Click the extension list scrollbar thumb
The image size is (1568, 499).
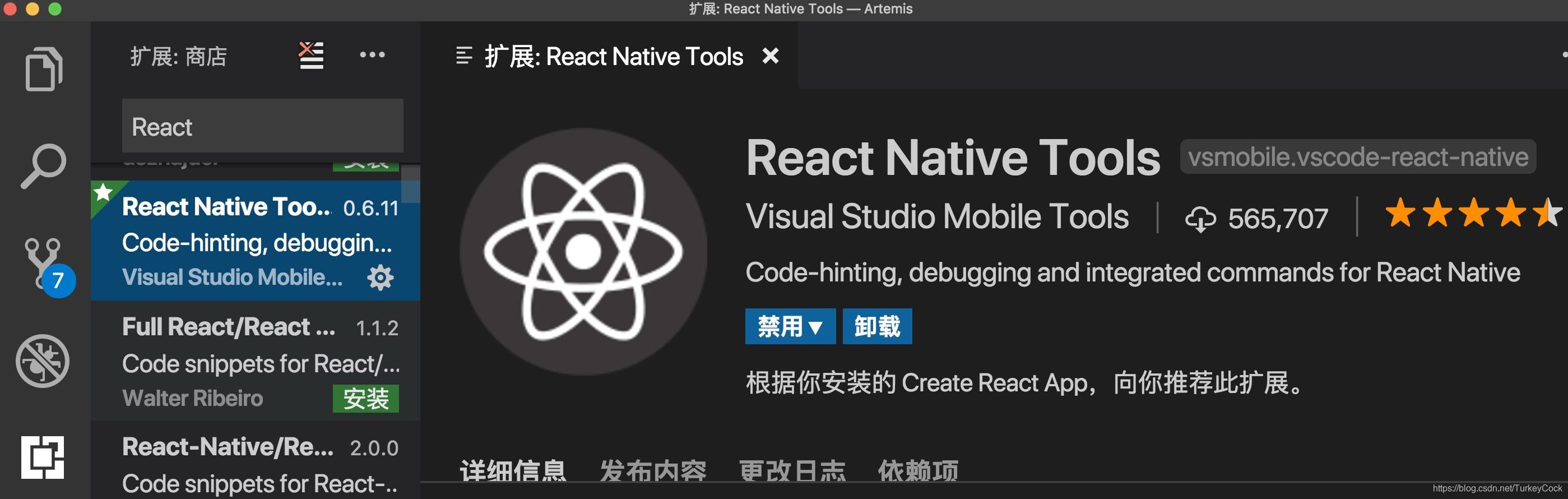pyautogui.click(x=411, y=183)
